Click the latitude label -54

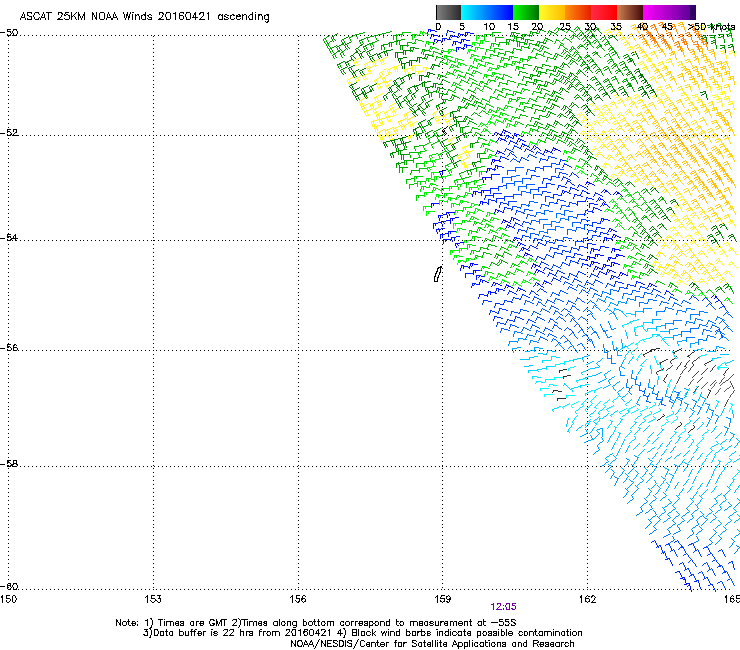tap(9, 237)
